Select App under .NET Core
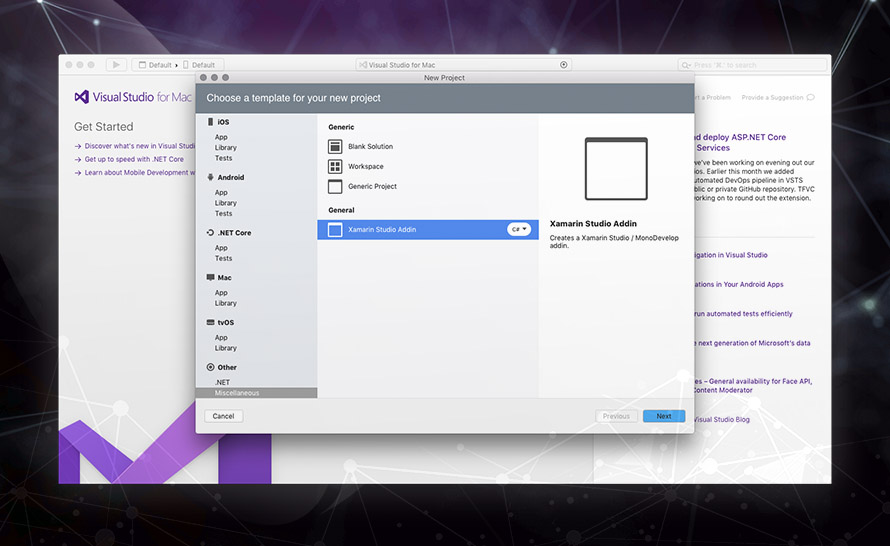Image resolution: width=890 pixels, height=546 pixels. point(221,248)
